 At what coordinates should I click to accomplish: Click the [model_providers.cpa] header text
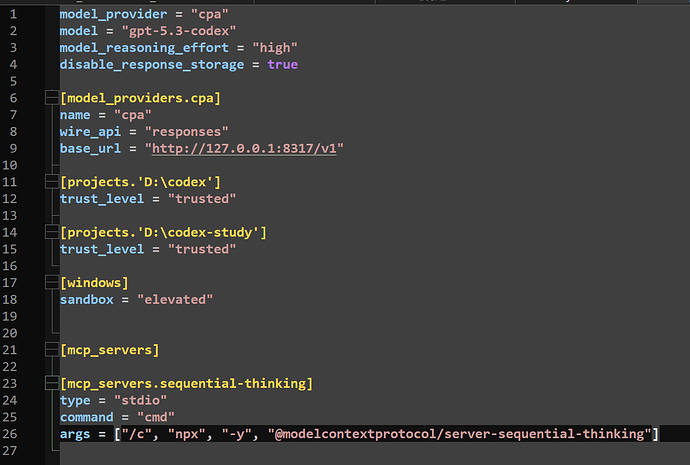140,98
